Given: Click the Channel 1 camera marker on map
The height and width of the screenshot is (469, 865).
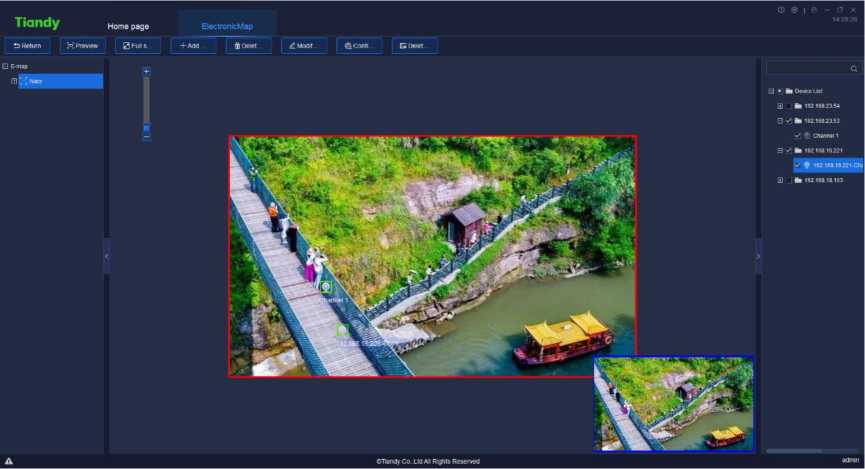Looking at the screenshot, I should [x=325, y=287].
